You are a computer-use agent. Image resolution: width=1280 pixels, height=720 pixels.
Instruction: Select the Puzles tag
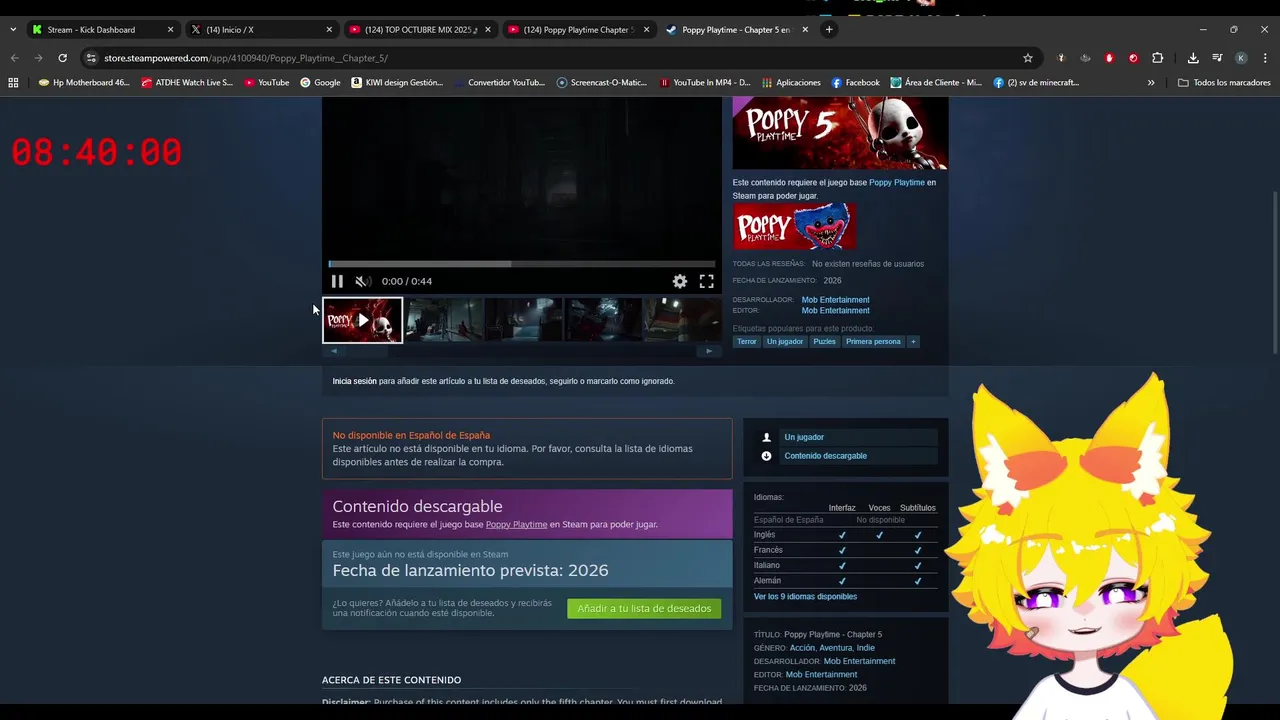(x=824, y=342)
